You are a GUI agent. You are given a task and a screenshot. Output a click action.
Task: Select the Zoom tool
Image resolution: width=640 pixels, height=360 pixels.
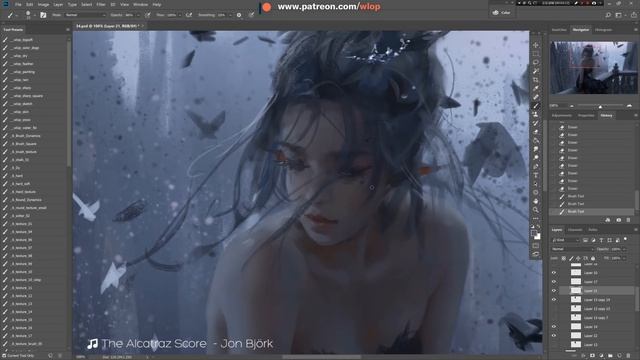[536, 210]
